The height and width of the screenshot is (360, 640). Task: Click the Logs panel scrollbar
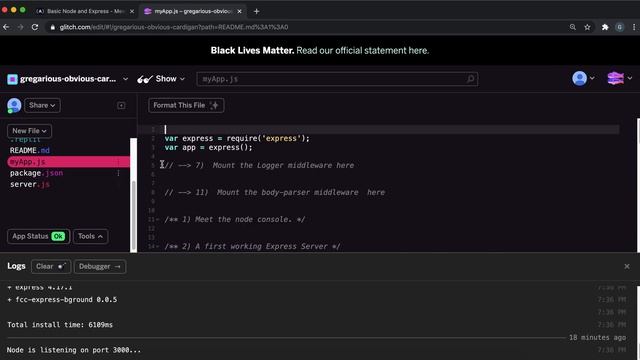click(x=638, y=322)
